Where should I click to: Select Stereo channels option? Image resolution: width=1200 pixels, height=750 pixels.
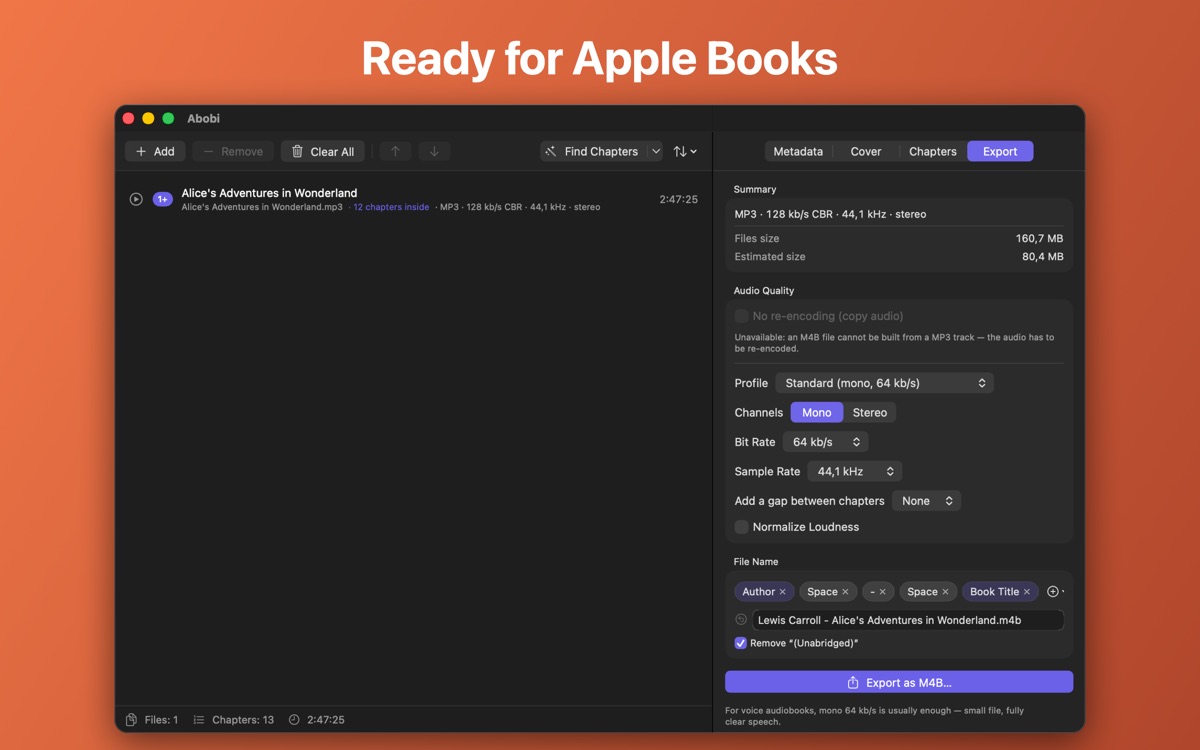[869, 412]
